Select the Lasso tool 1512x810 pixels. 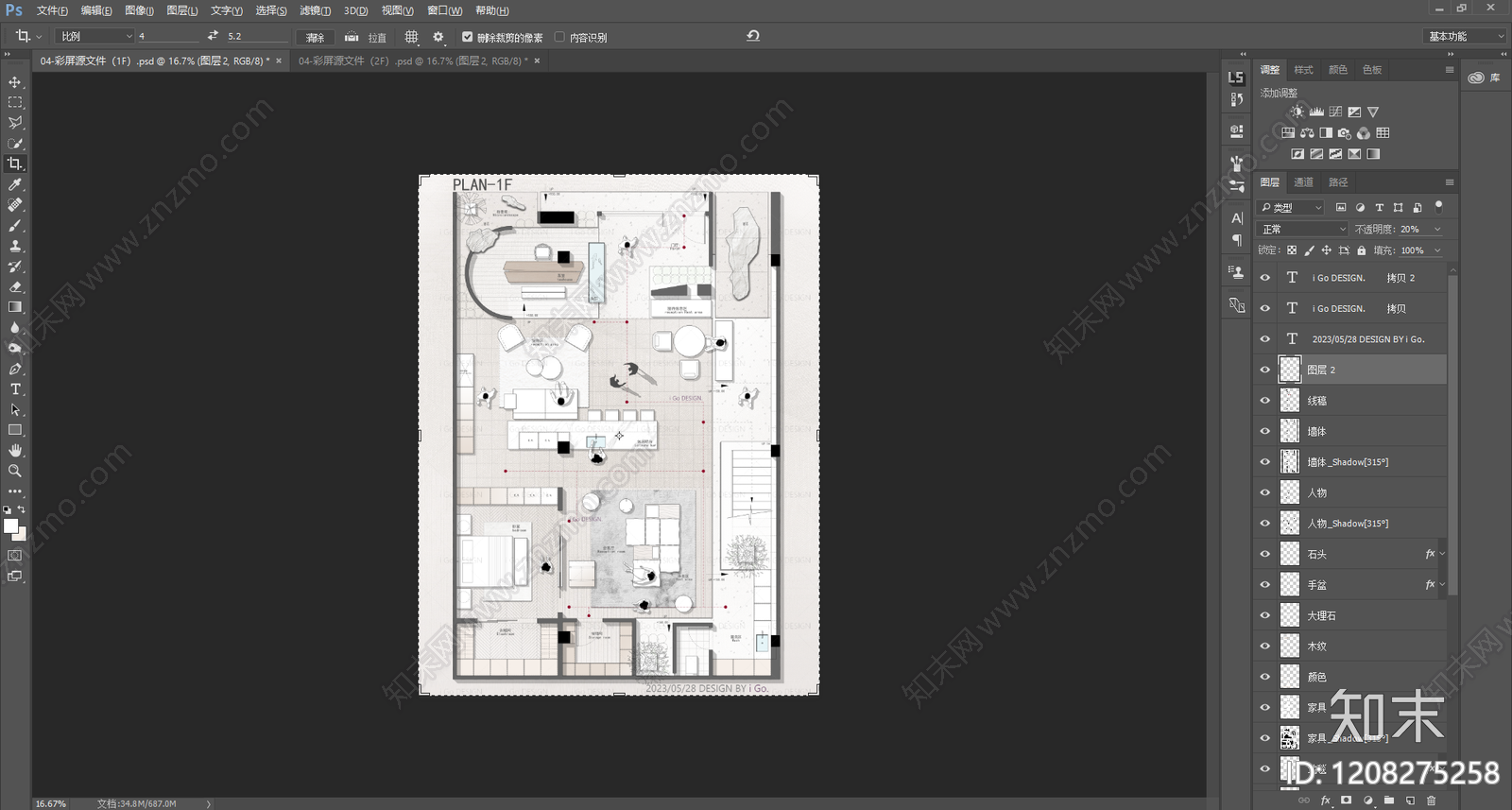(x=15, y=123)
